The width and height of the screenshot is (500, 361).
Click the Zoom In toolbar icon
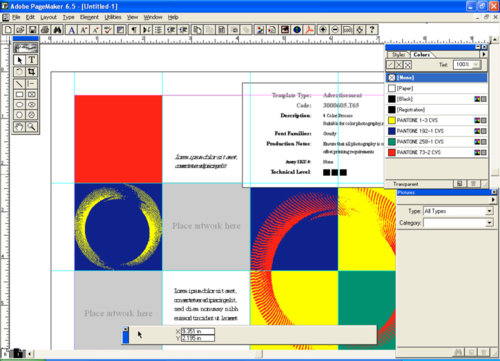323,30
